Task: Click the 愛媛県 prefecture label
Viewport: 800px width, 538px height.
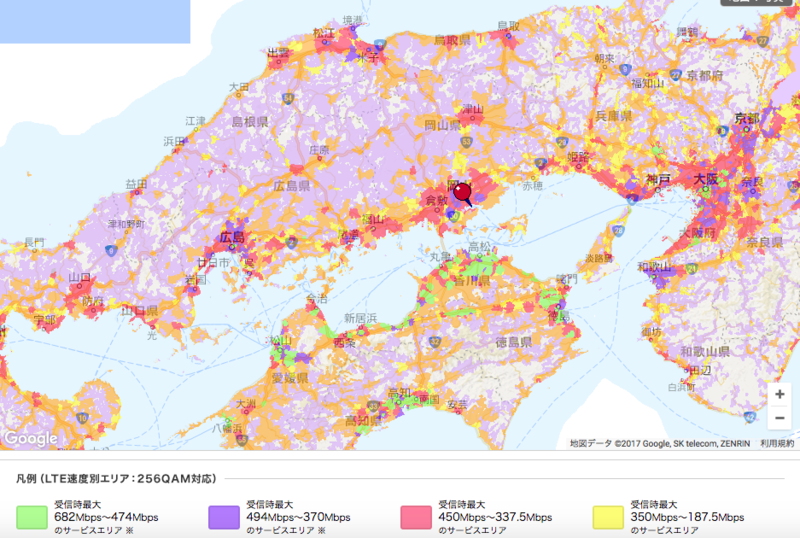Action: (290, 378)
